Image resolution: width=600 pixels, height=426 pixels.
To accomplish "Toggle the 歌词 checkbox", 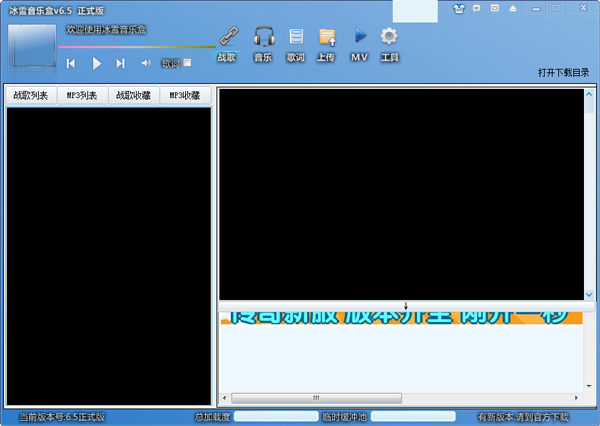I will tap(187, 63).
